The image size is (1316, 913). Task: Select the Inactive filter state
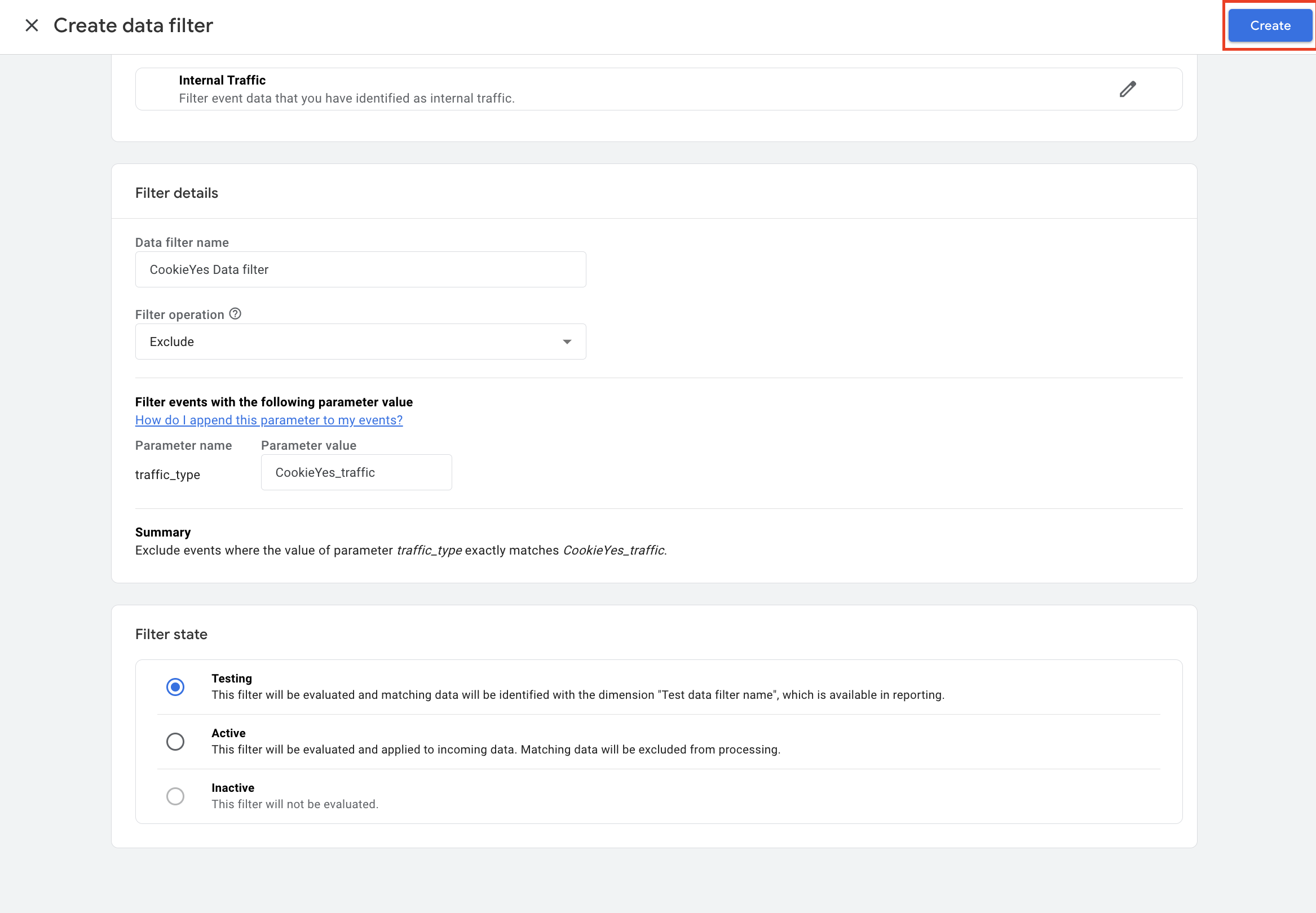coord(175,796)
